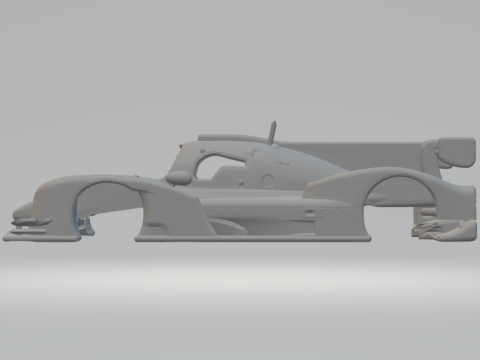Select the rear wing endplate of the car
The image size is (480, 360).
click(457, 152)
